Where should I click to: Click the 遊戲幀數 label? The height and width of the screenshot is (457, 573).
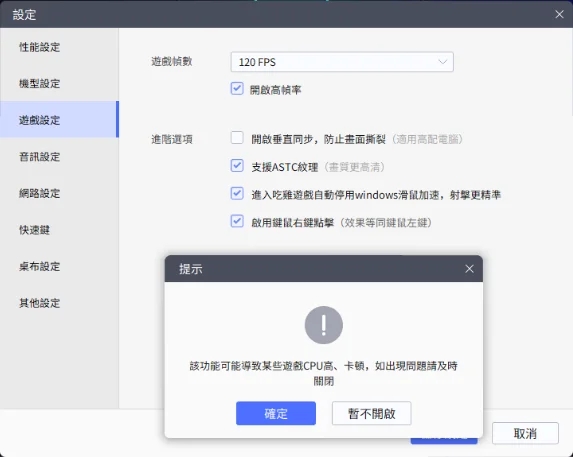[x=172, y=61]
